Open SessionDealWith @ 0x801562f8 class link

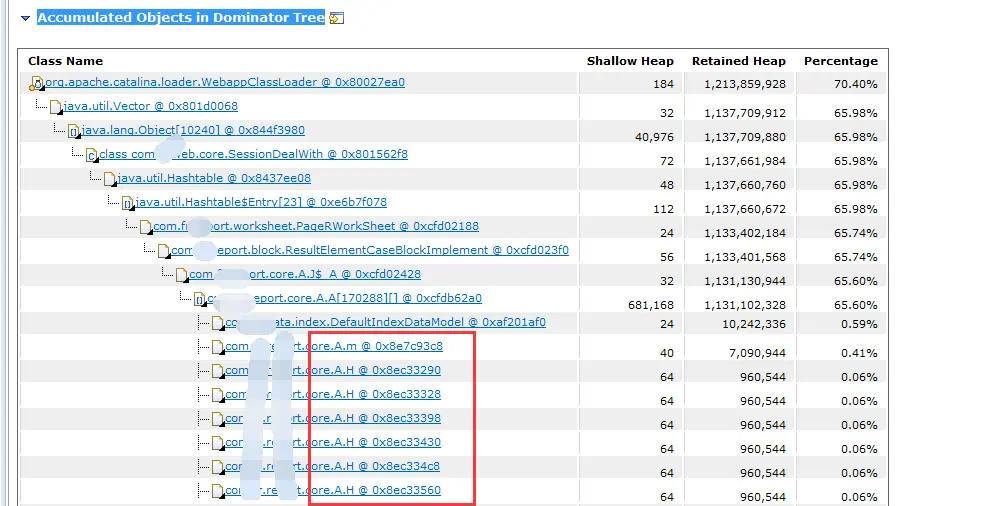pyautogui.click(x=253, y=154)
